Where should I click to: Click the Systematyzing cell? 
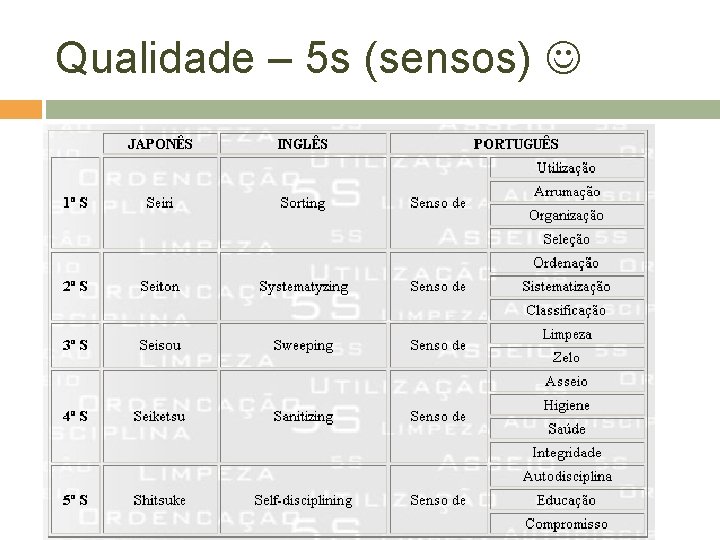[303, 287]
